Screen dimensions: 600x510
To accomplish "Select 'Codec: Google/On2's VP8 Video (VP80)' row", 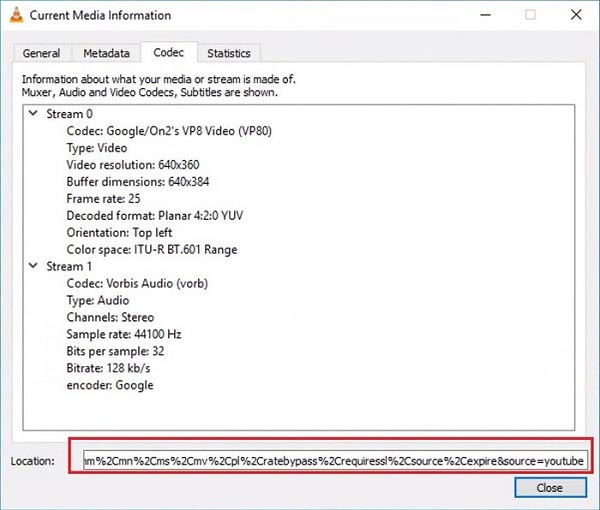I will [x=169, y=131].
